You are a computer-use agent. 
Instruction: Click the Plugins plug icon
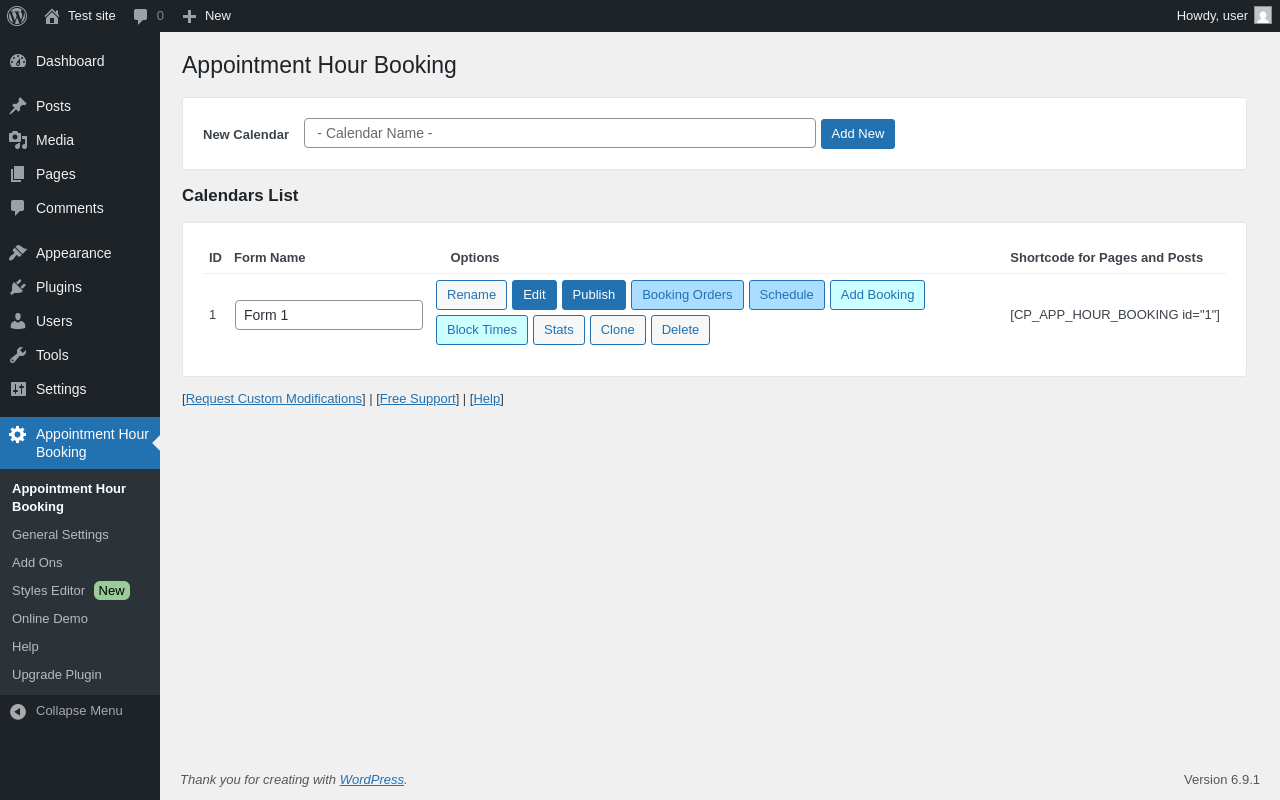click(x=18, y=287)
